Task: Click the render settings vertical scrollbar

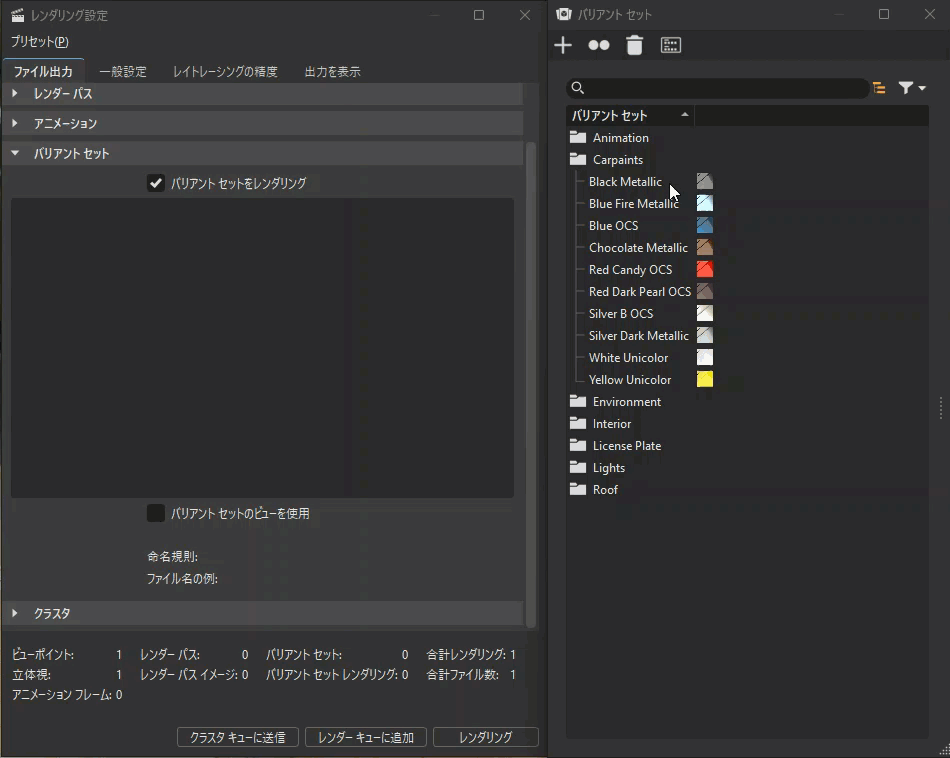Action: point(531,385)
